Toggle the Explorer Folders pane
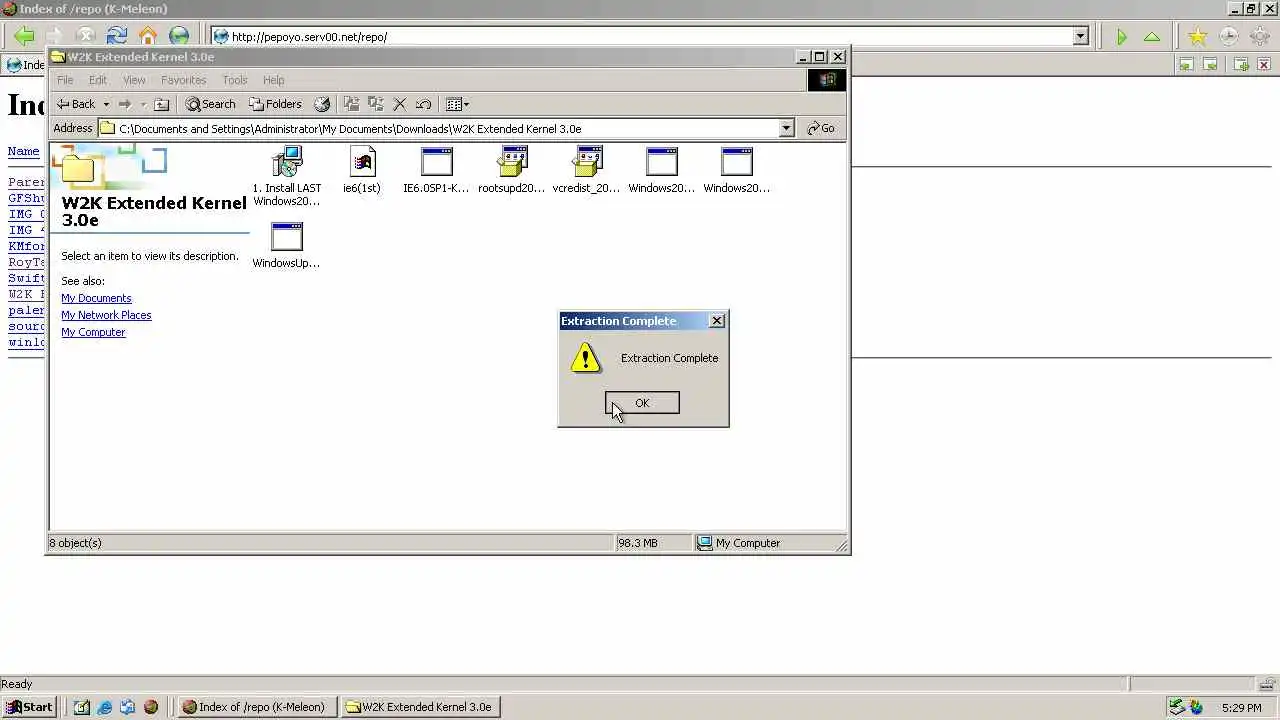This screenshot has height=720, width=1280. 275,104
